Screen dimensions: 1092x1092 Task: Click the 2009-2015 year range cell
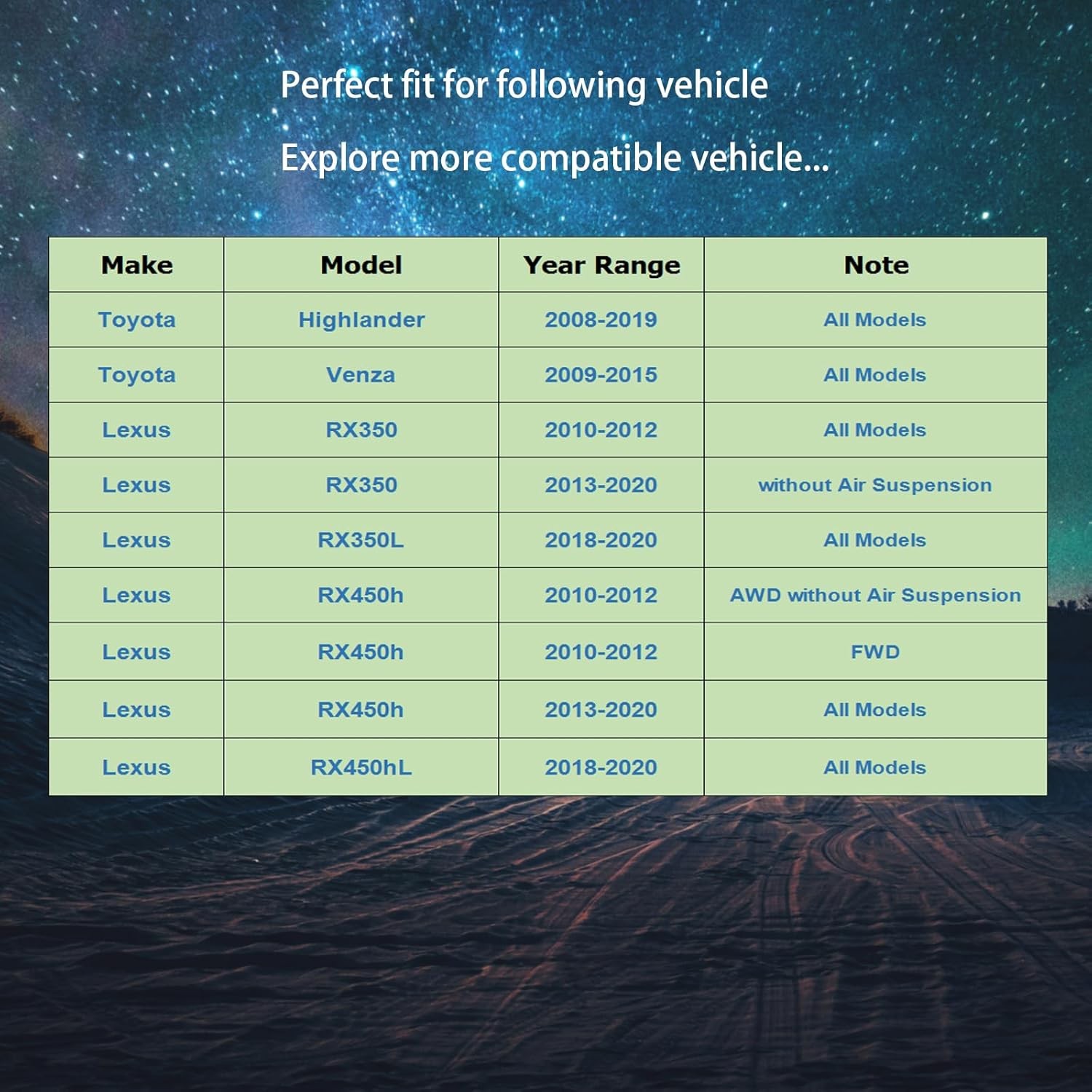pyautogui.click(x=601, y=375)
